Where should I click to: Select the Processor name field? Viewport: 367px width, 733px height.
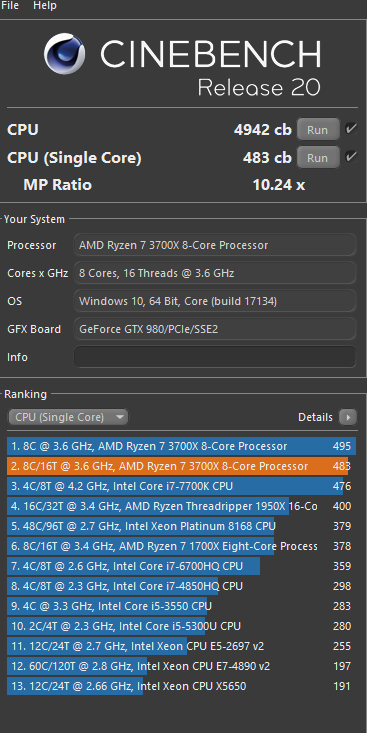tap(215, 245)
